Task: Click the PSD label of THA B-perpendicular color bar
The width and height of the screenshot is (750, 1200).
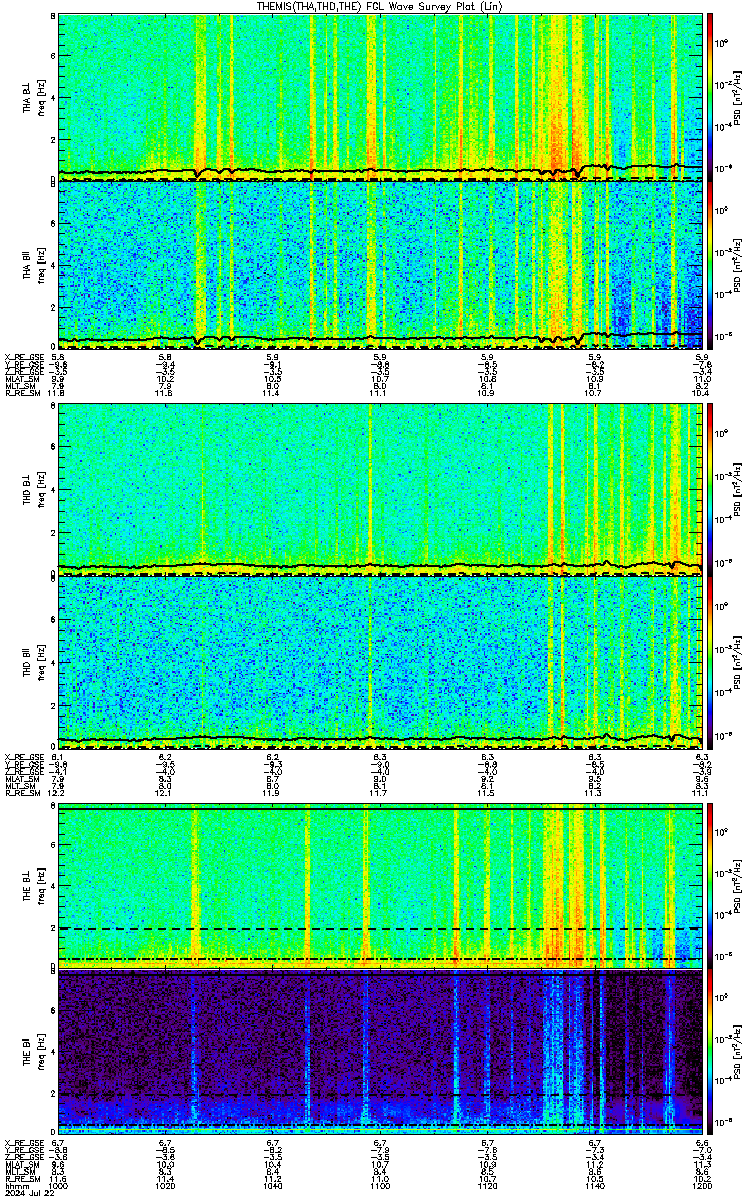Action: tap(737, 96)
